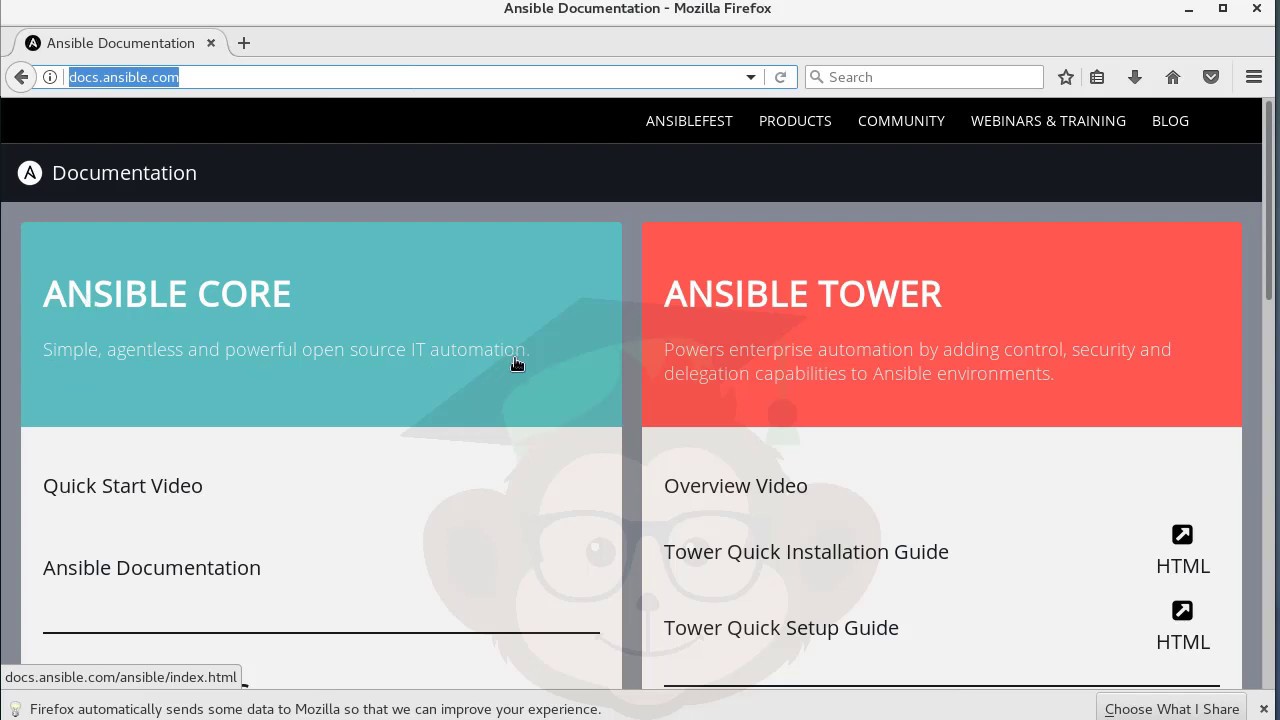
Task: Open the BLOG nav item
Action: 1170,121
